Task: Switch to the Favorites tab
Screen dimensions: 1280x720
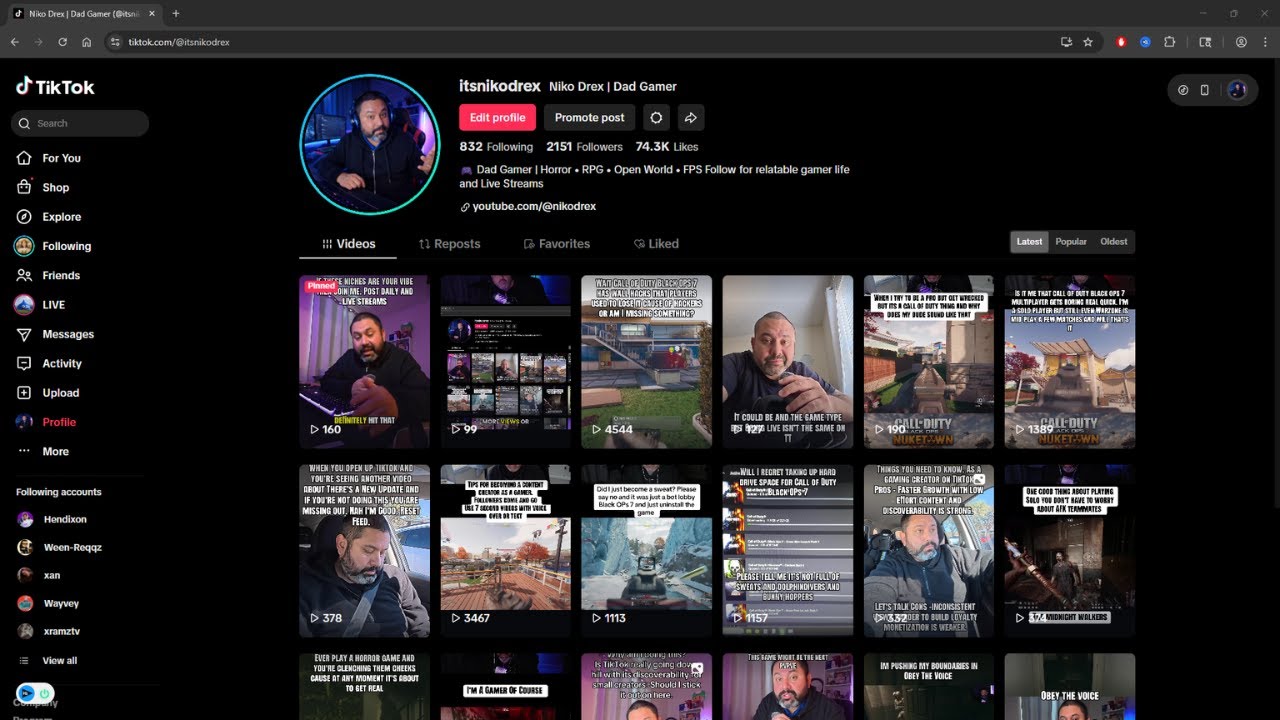Action: tap(556, 244)
